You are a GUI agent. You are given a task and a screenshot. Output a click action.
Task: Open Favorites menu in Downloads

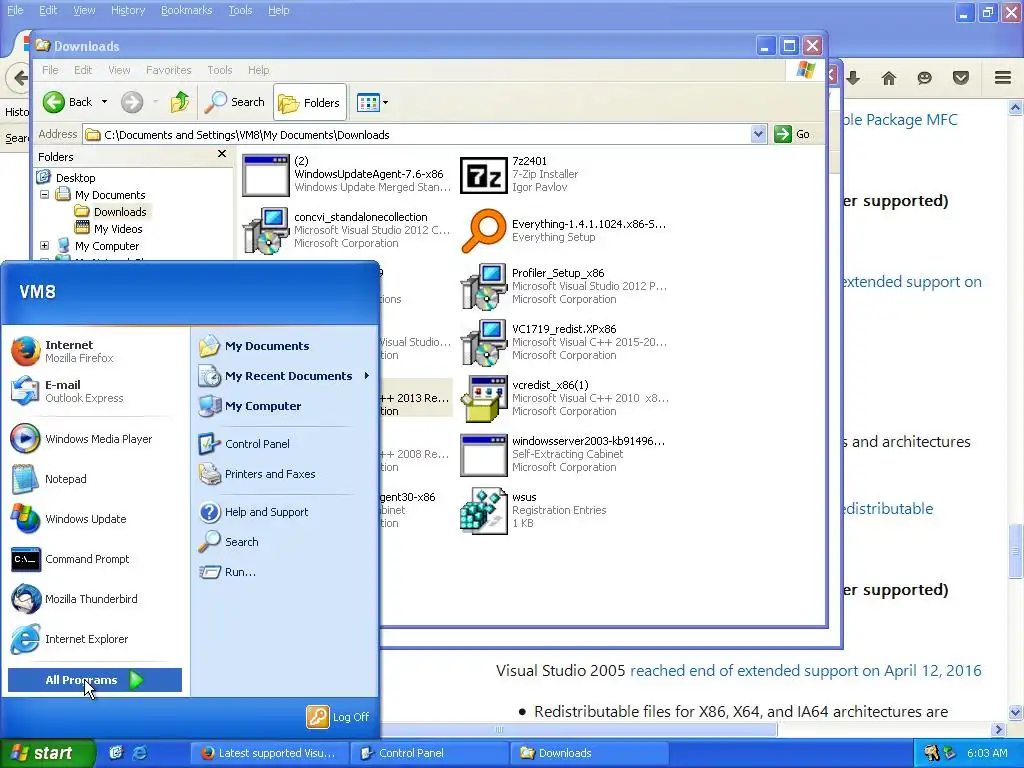click(x=168, y=70)
